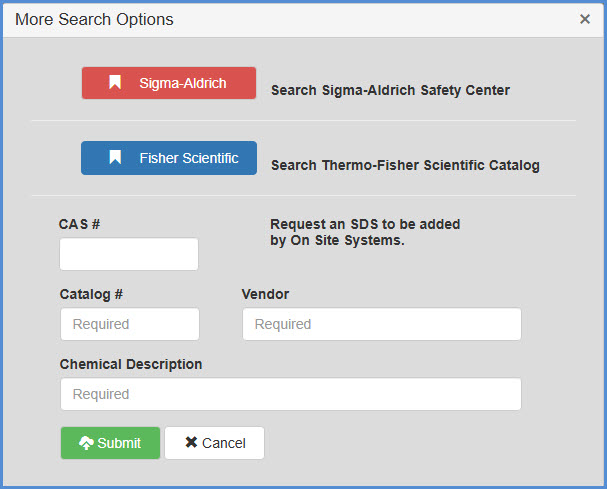Click into the Catalog # input box
This screenshot has height=489, width=607.
129,324
